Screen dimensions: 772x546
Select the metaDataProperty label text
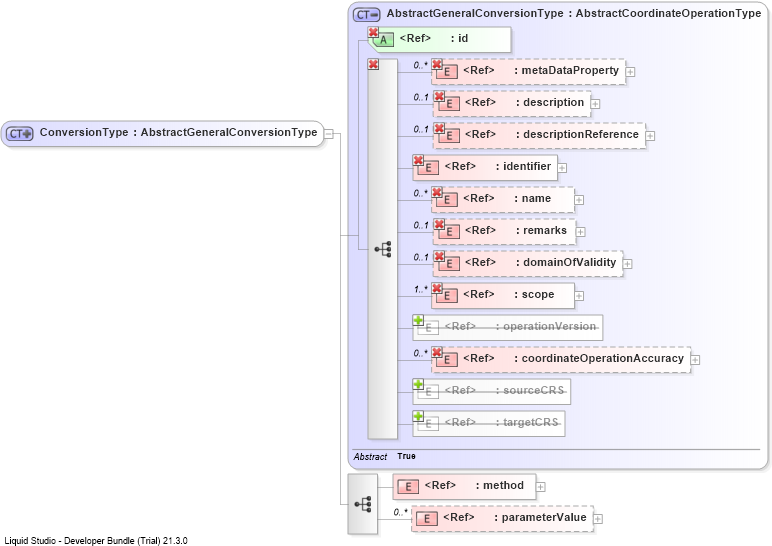click(x=570, y=70)
